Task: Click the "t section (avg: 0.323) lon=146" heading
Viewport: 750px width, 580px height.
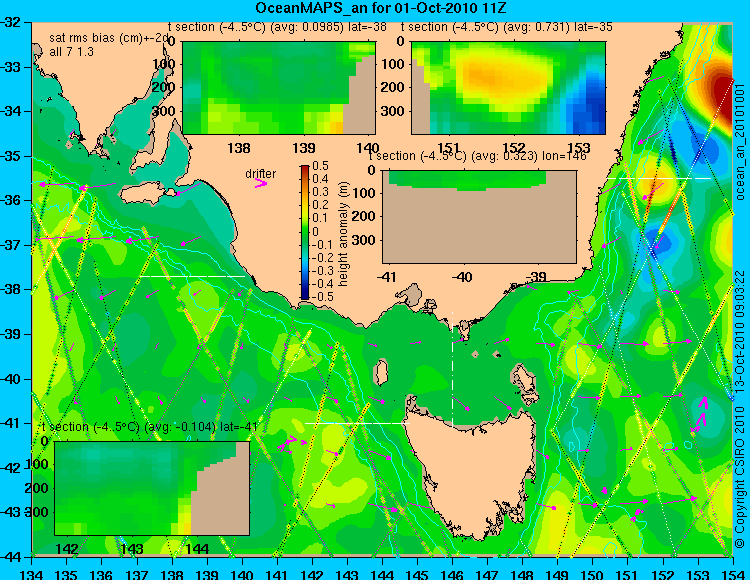Action: [x=477, y=156]
